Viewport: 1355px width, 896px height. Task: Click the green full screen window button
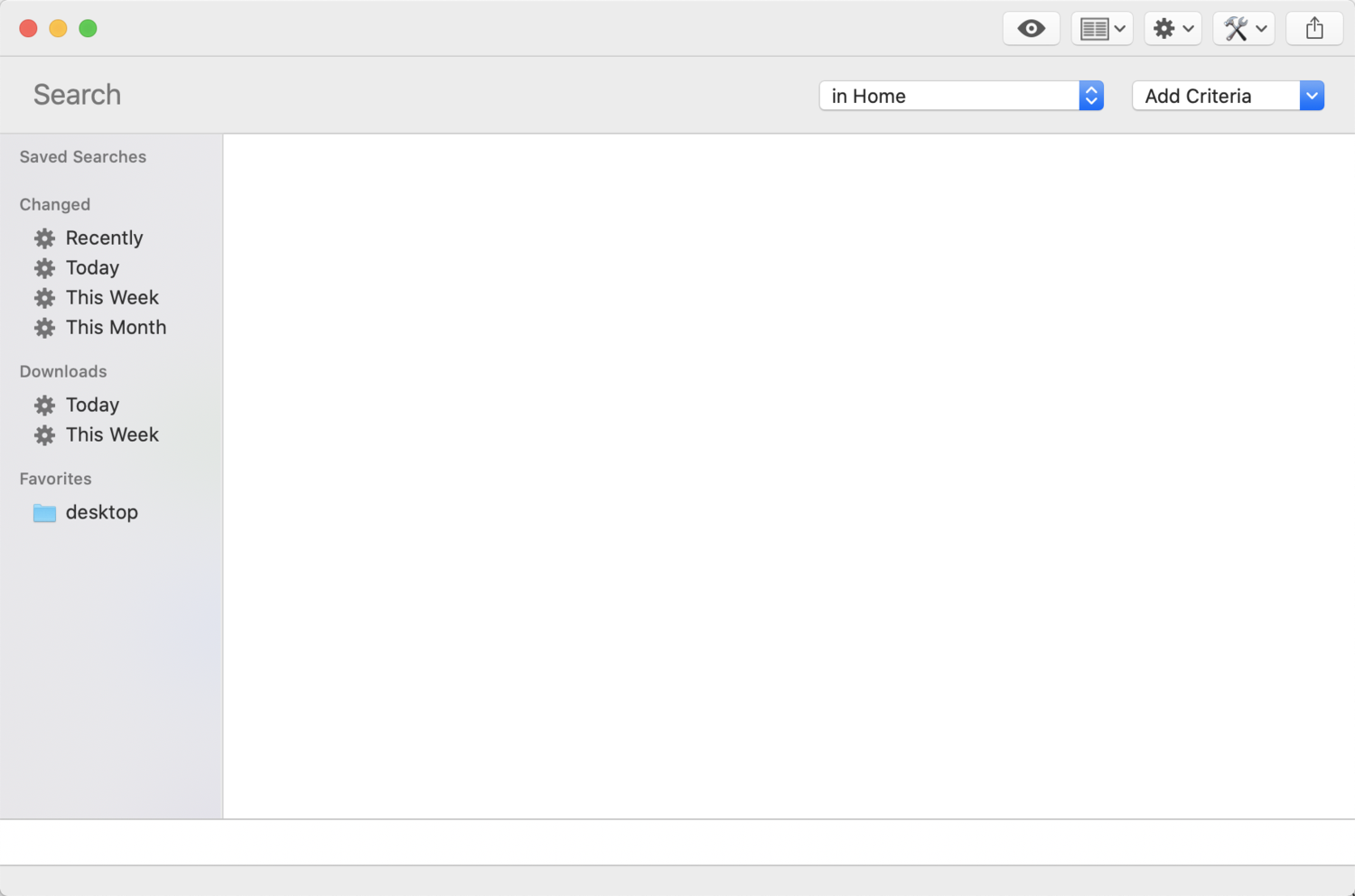tap(88, 29)
